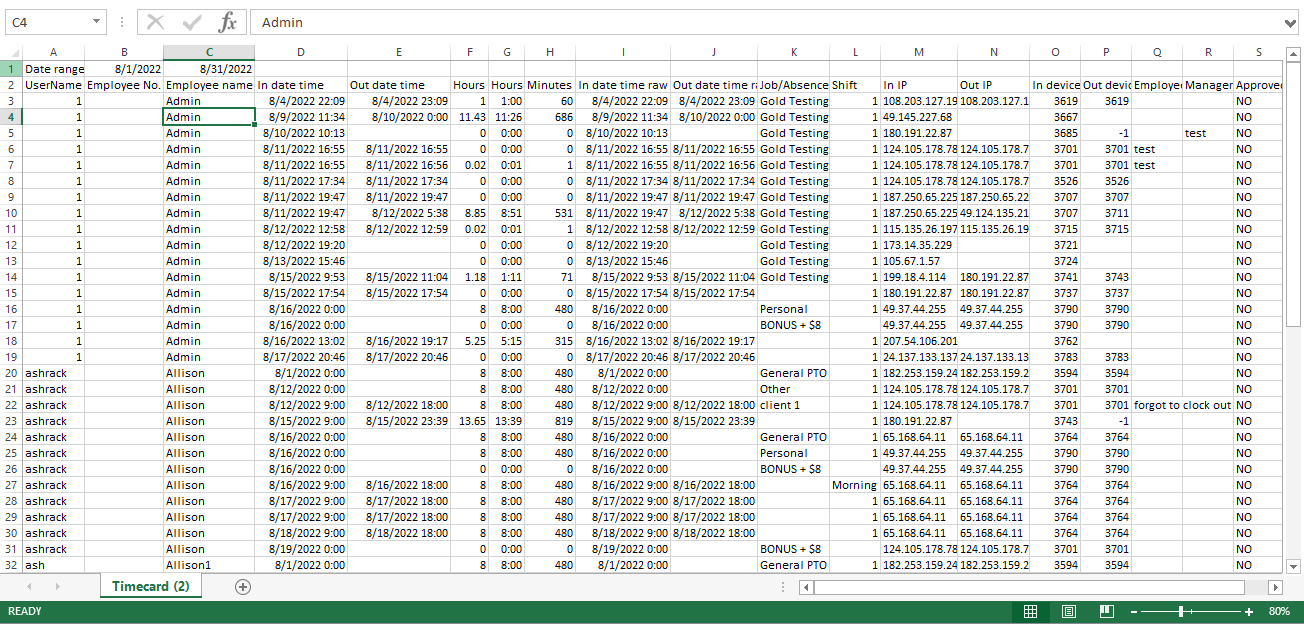This screenshot has height=624, width=1304.
Task: Click the Enter checkmark in formula bar
Action: pyautogui.click(x=192, y=22)
